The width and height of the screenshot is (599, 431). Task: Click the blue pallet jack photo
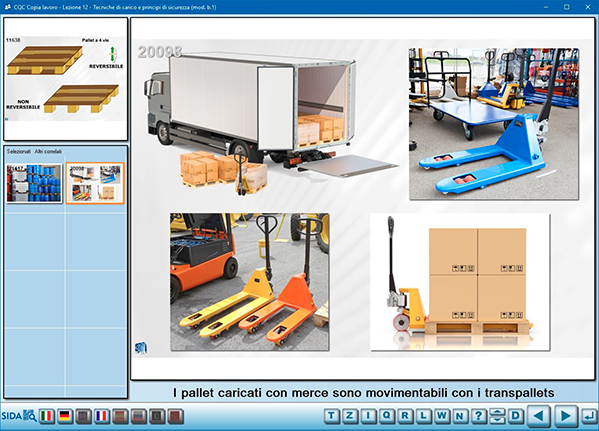(494, 123)
